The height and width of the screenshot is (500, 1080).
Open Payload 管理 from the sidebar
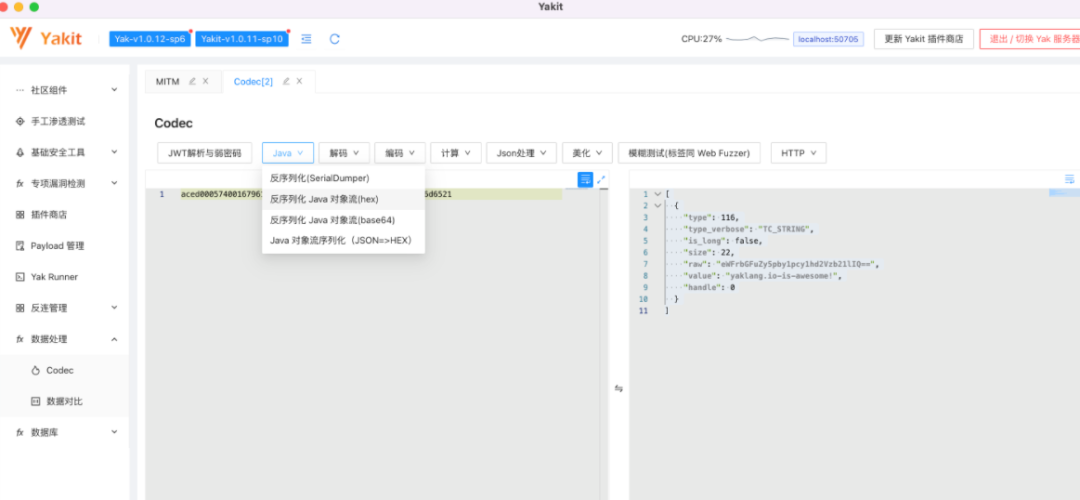click(65, 246)
